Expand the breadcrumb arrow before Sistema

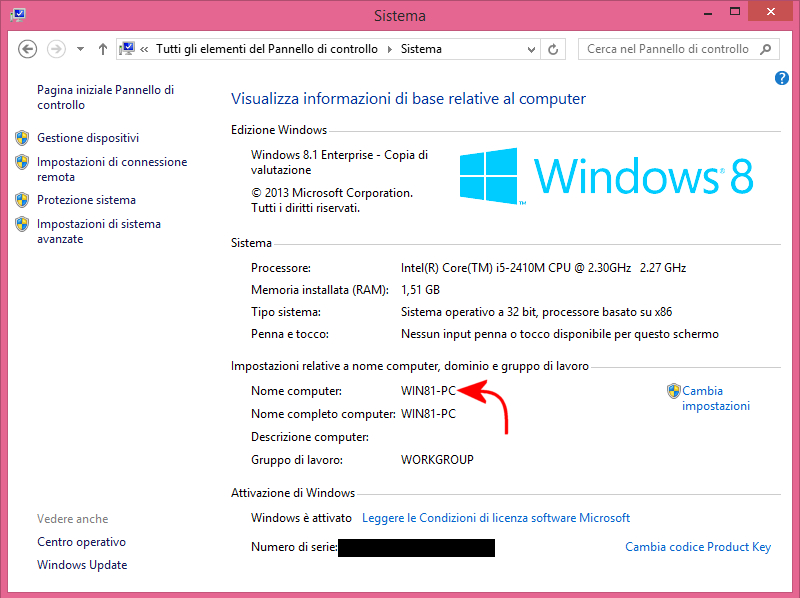(x=389, y=49)
